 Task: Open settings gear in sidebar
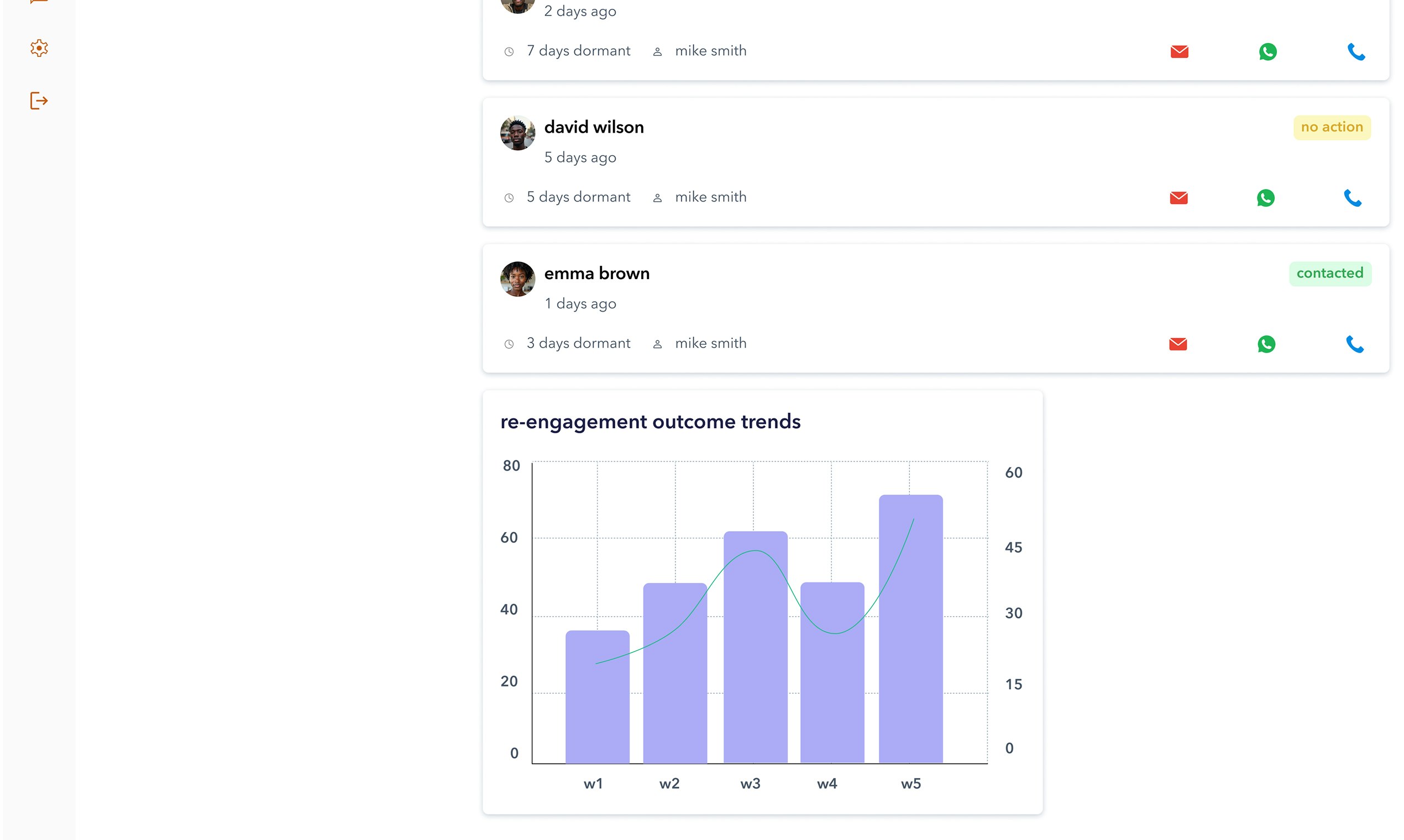pyautogui.click(x=39, y=48)
